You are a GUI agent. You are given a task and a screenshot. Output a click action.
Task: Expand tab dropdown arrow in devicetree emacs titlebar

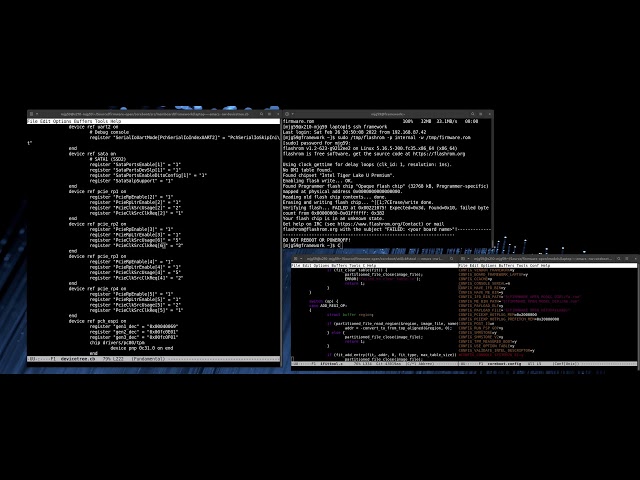(x=37, y=114)
